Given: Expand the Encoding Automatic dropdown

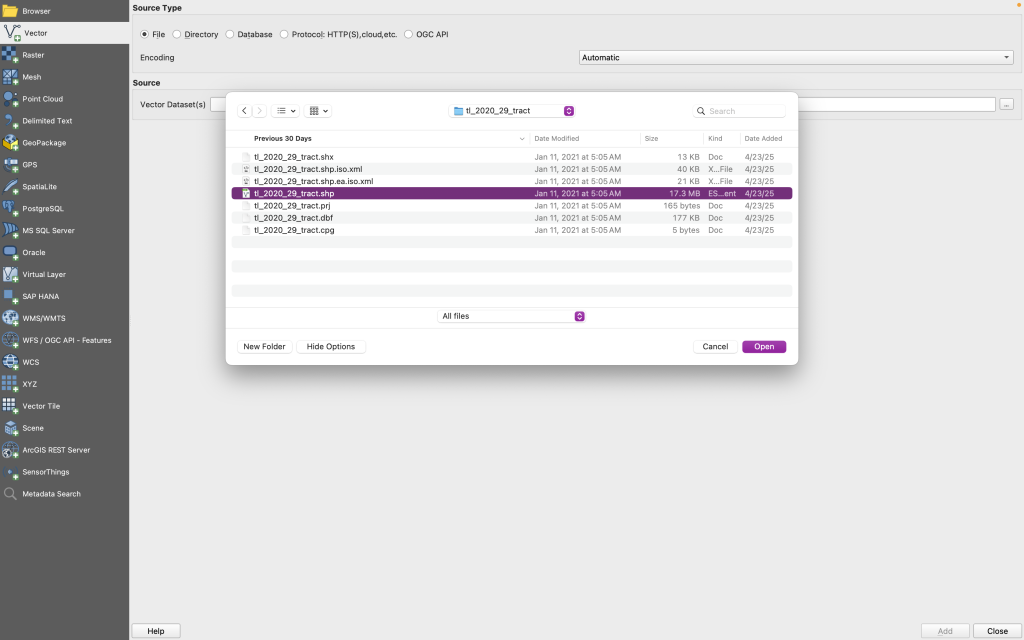Looking at the screenshot, I should pos(796,58).
